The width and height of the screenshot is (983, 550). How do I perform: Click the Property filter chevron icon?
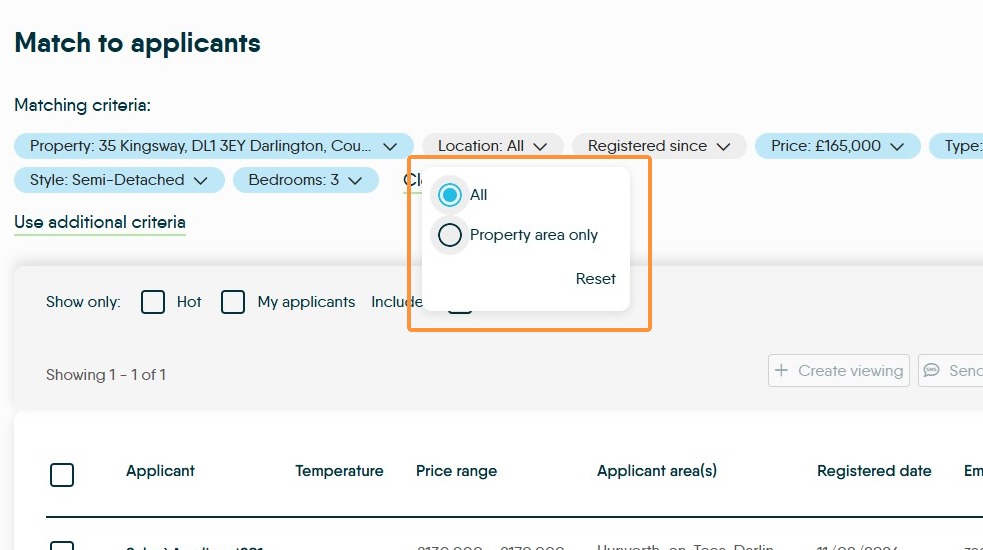coord(390,146)
